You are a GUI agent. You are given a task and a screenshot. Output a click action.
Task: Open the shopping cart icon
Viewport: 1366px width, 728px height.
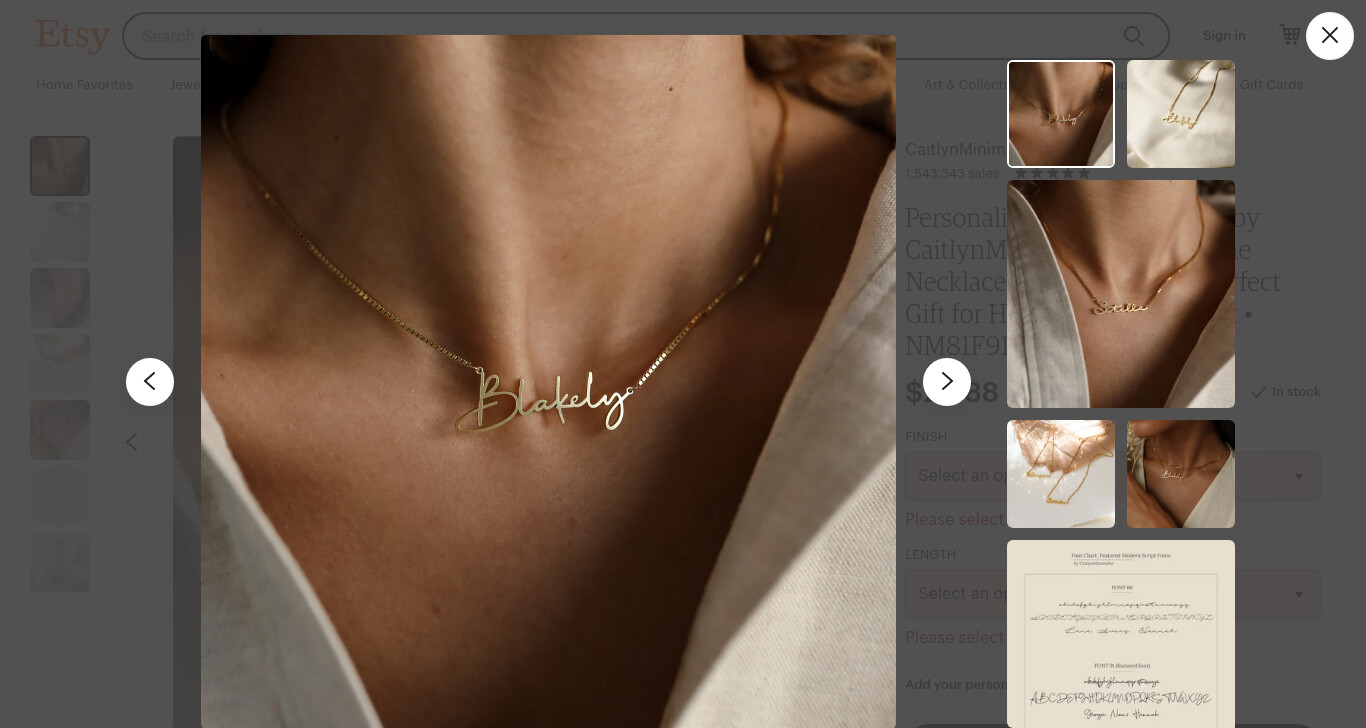[x=1290, y=35]
